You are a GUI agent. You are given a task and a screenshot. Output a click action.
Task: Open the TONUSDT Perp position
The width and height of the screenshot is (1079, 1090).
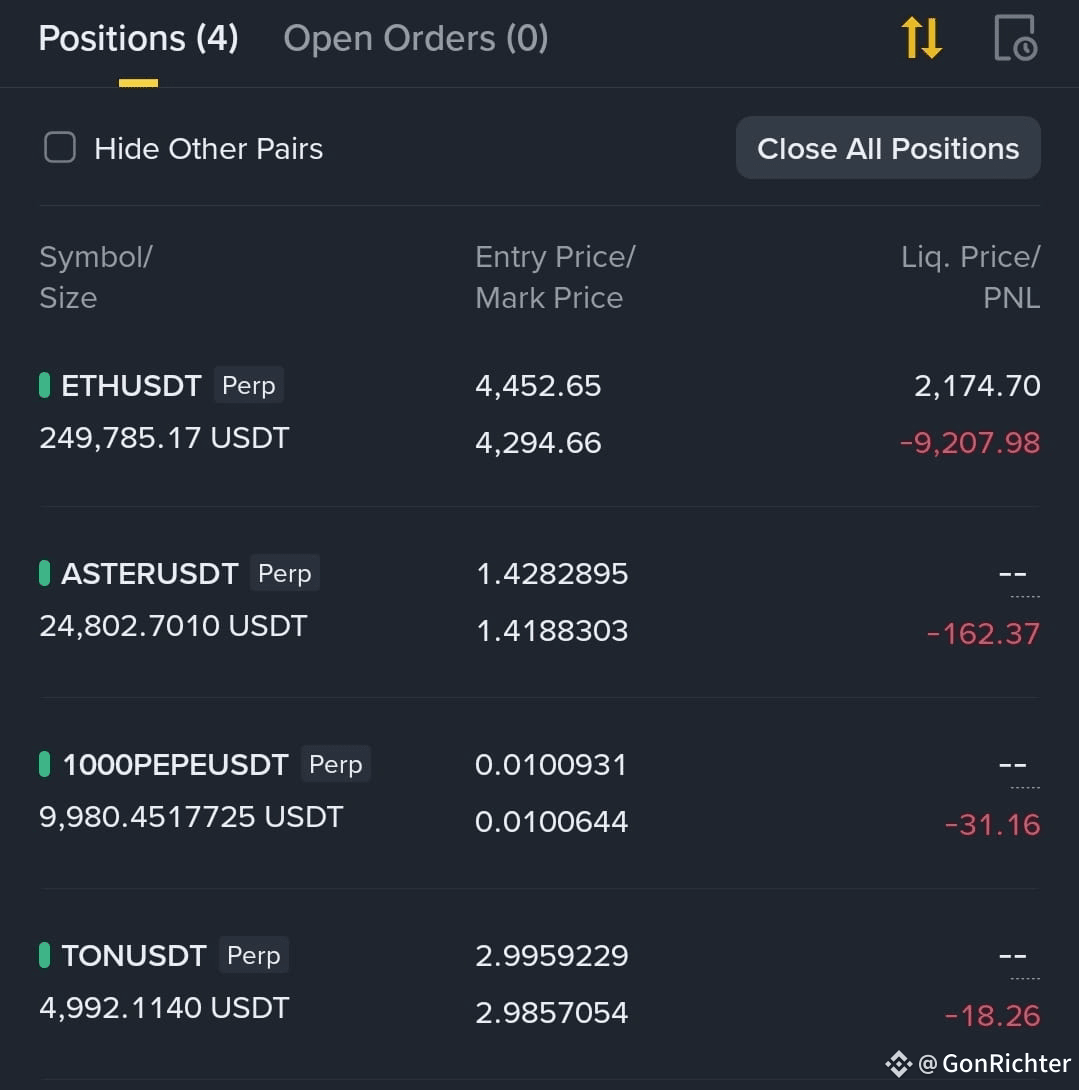540,984
